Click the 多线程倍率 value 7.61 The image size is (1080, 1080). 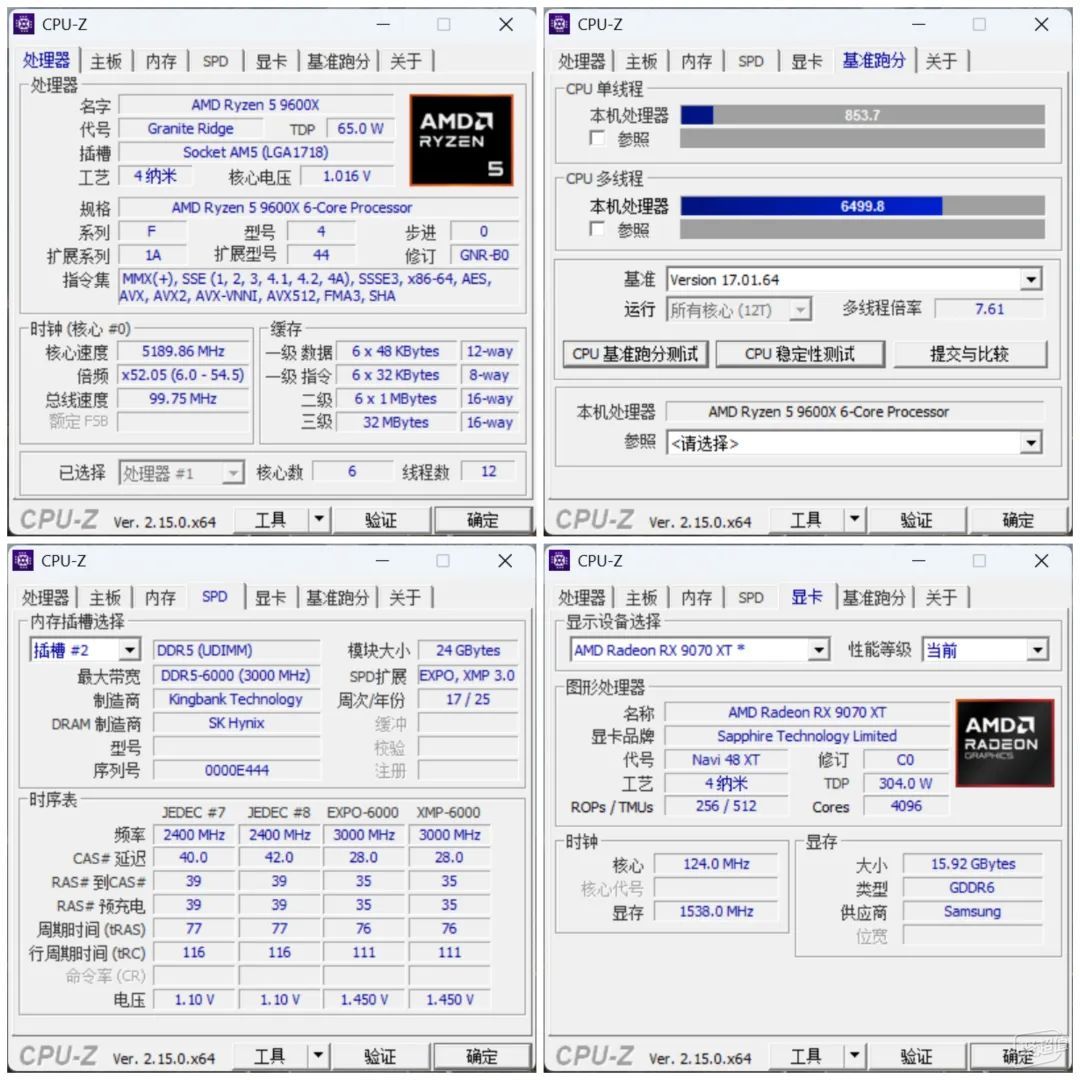coord(989,309)
